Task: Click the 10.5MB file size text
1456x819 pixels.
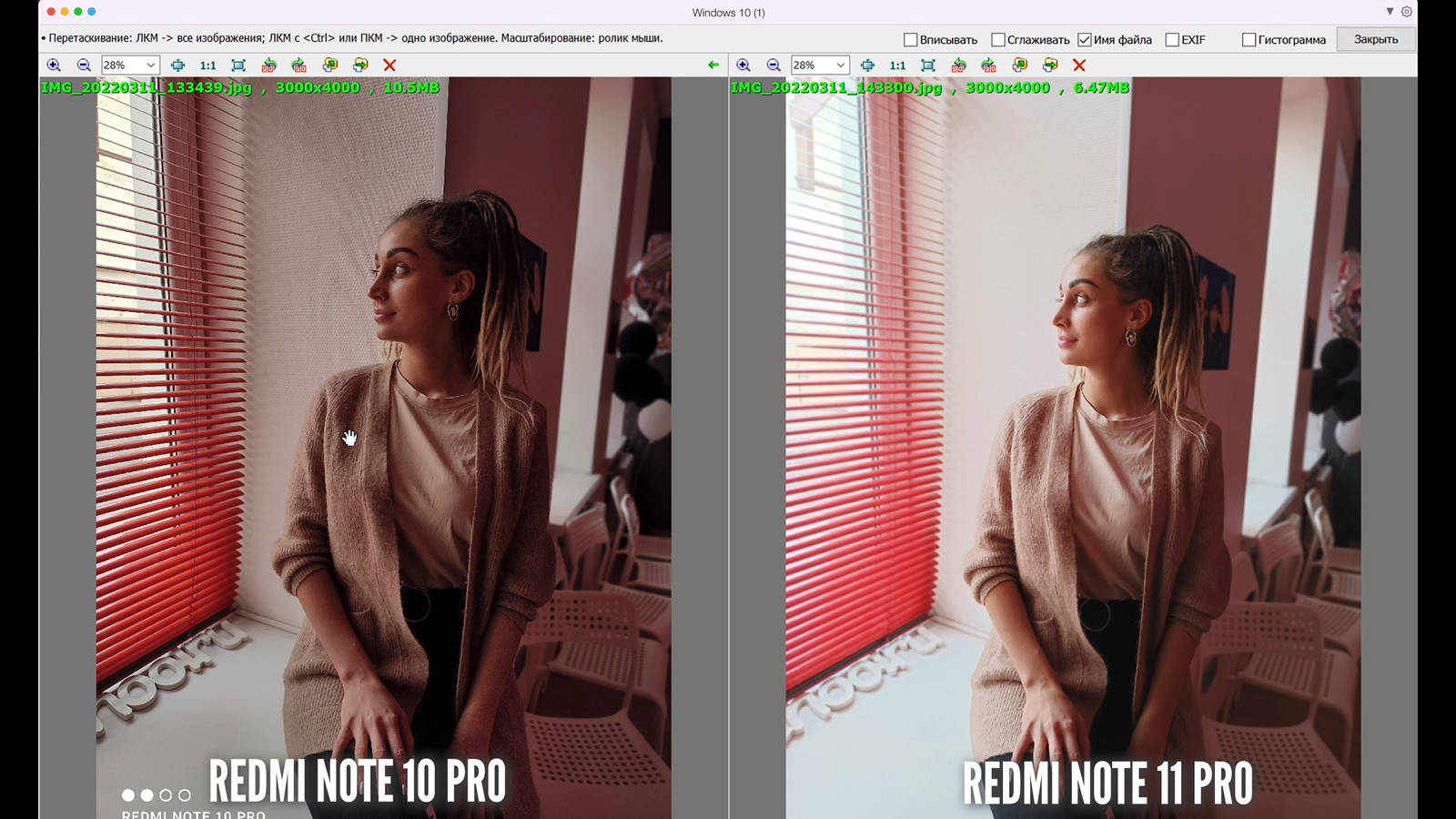Action: click(x=411, y=88)
